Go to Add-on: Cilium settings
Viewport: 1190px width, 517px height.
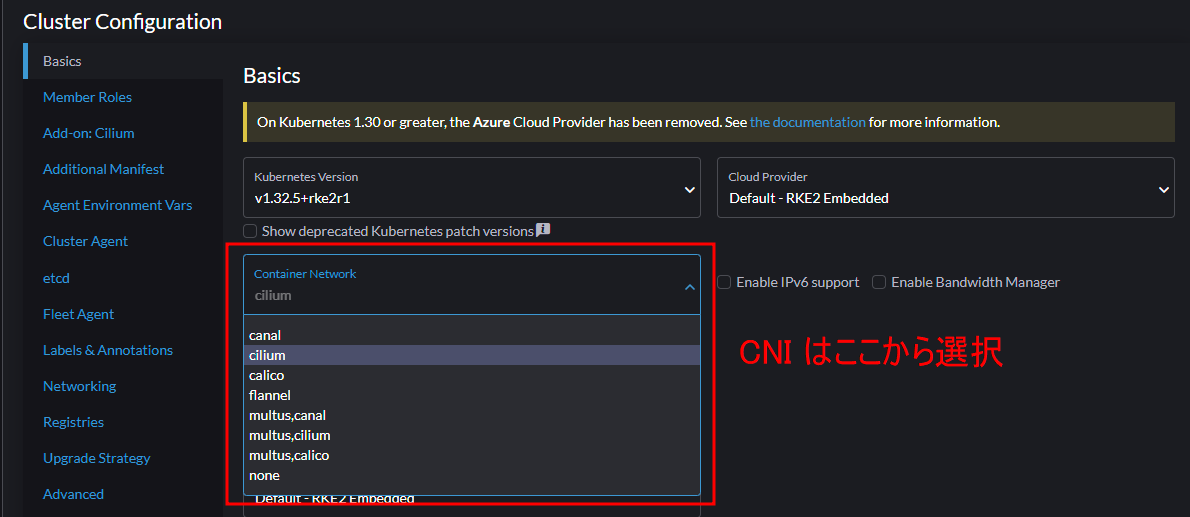(x=88, y=133)
